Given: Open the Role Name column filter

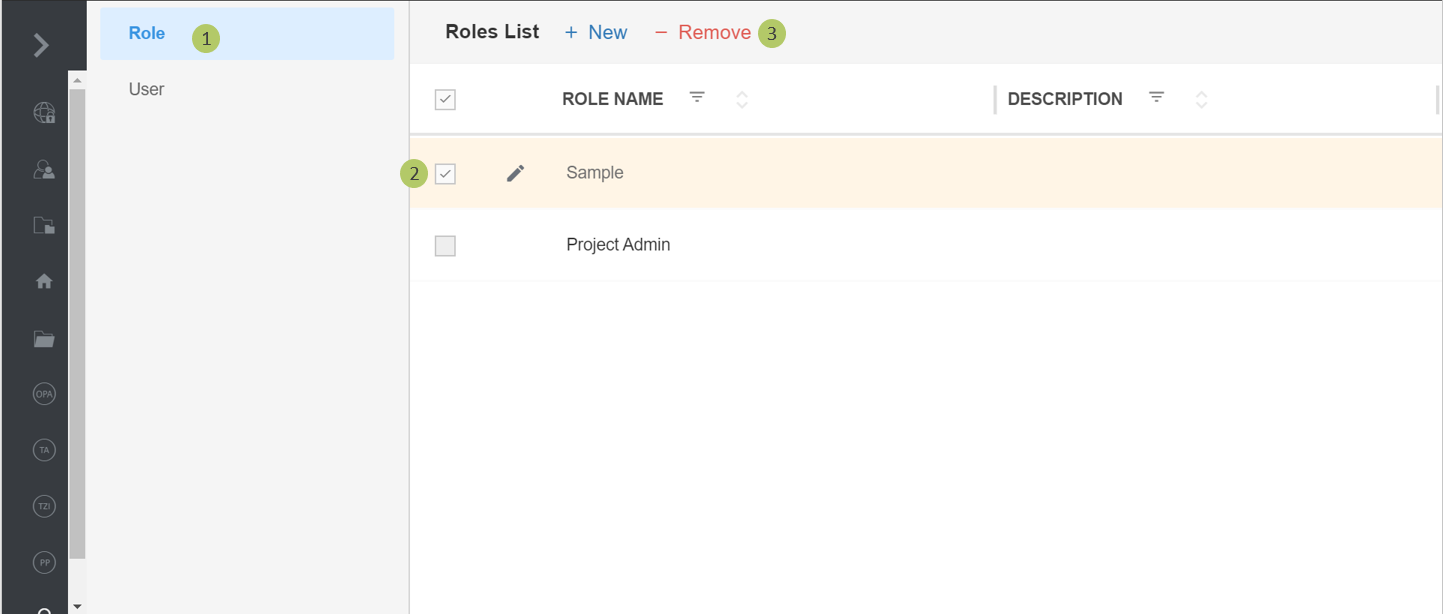Looking at the screenshot, I should (x=698, y=98).
